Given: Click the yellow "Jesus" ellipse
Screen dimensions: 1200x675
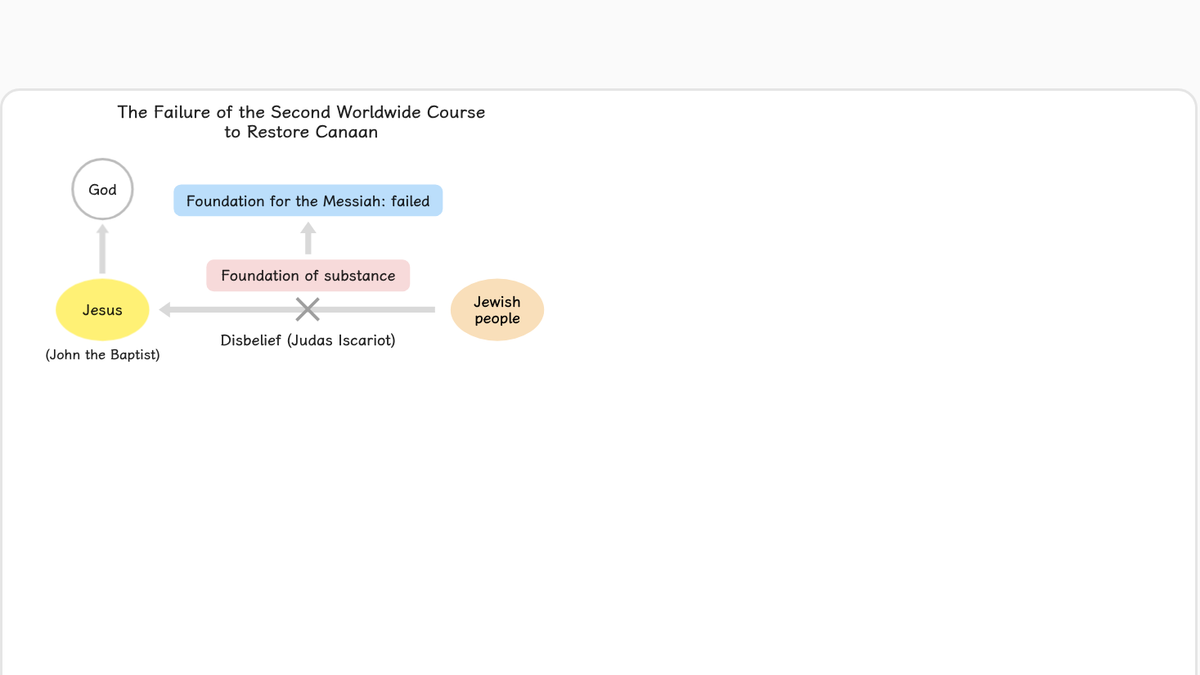Looking at the screenshot, I should click(x=102, y=310).
